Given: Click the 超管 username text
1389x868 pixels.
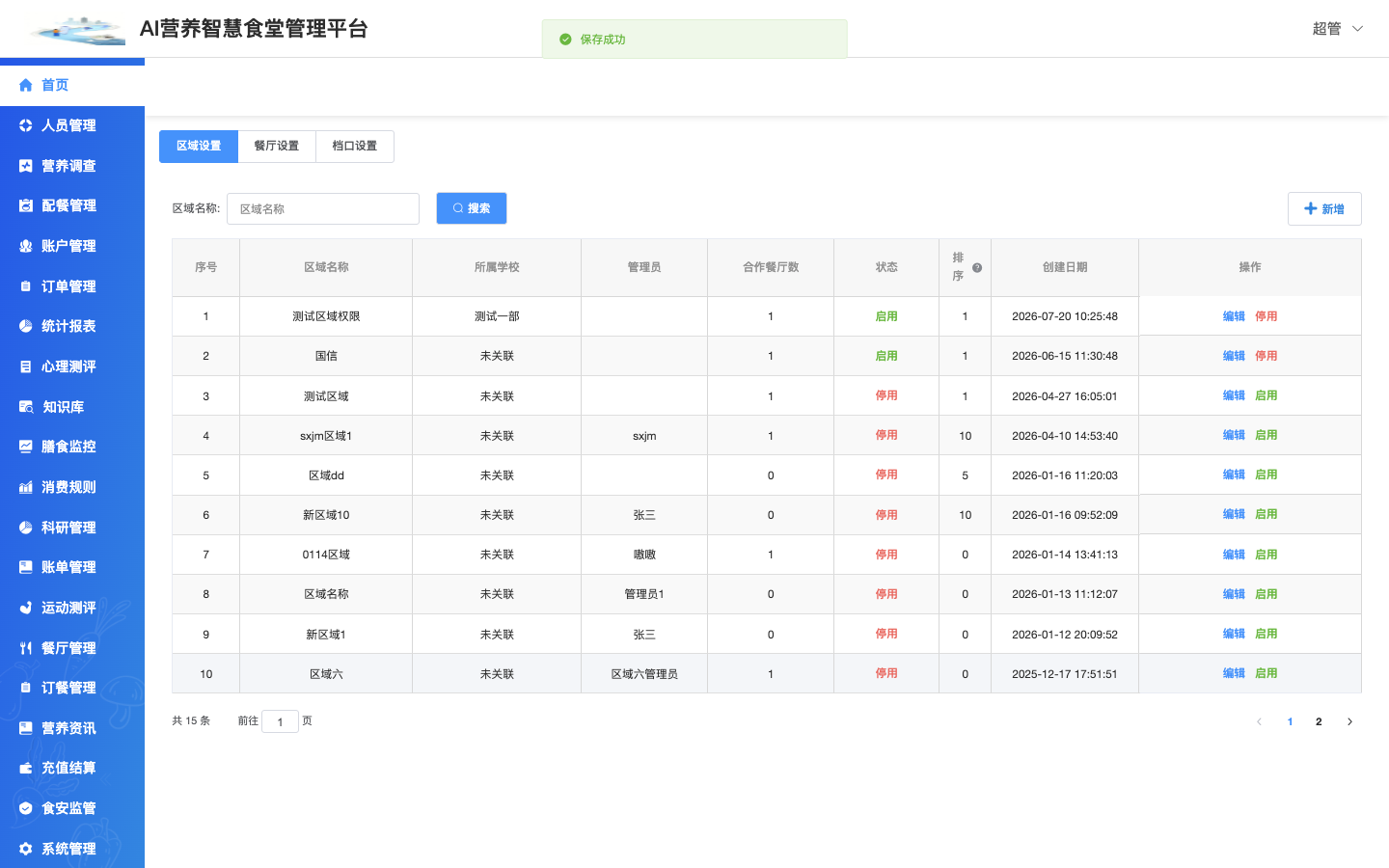Looking at the screenshot, I should 1326,29.
